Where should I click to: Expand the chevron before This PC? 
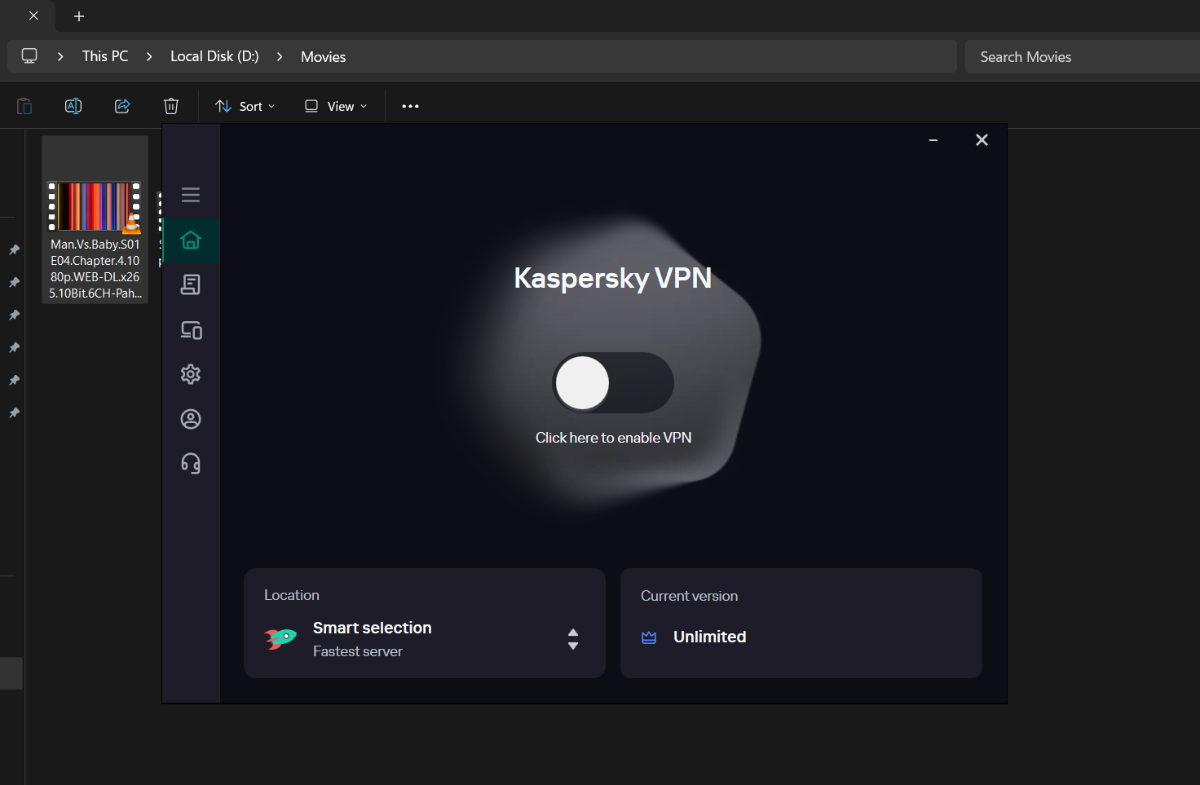pyautogui.click(x=61, y=56)
